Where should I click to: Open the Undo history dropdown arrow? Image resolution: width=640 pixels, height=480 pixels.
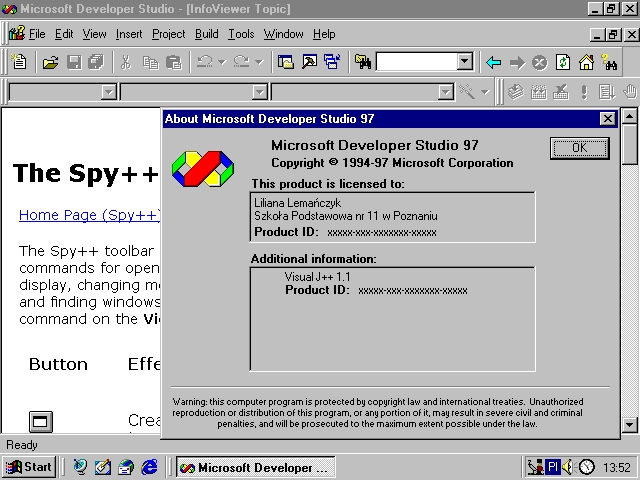pyautogui.click(x=222, y=62)
